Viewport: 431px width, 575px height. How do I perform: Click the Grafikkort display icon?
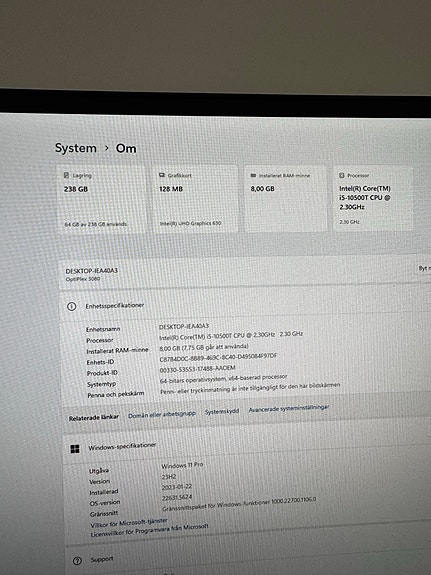(162, 175)
